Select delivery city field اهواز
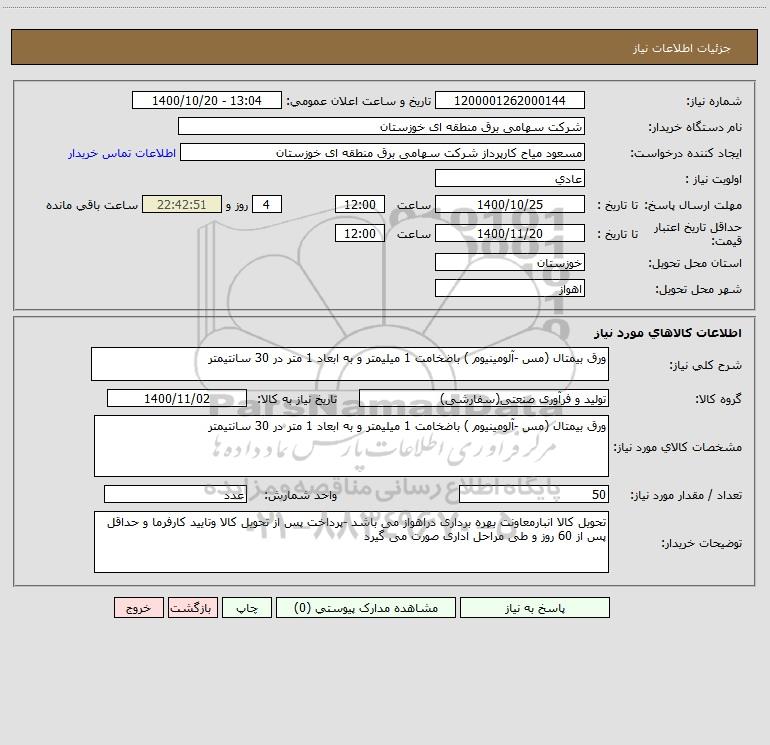 510,288
